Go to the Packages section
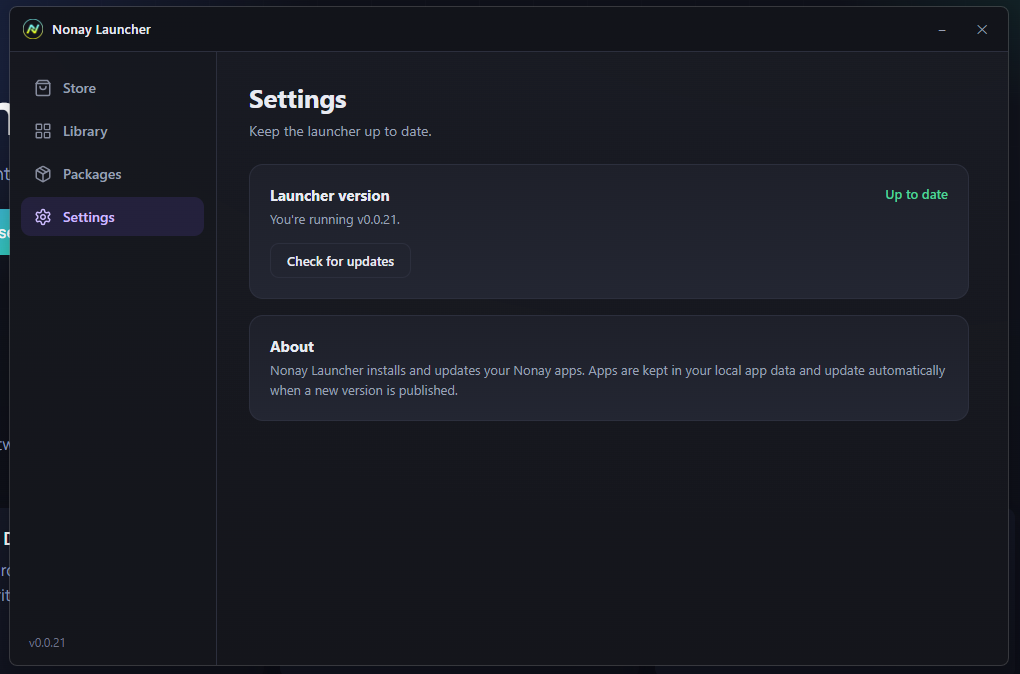Screen dimensions: 1020x674 click(113, 174)
